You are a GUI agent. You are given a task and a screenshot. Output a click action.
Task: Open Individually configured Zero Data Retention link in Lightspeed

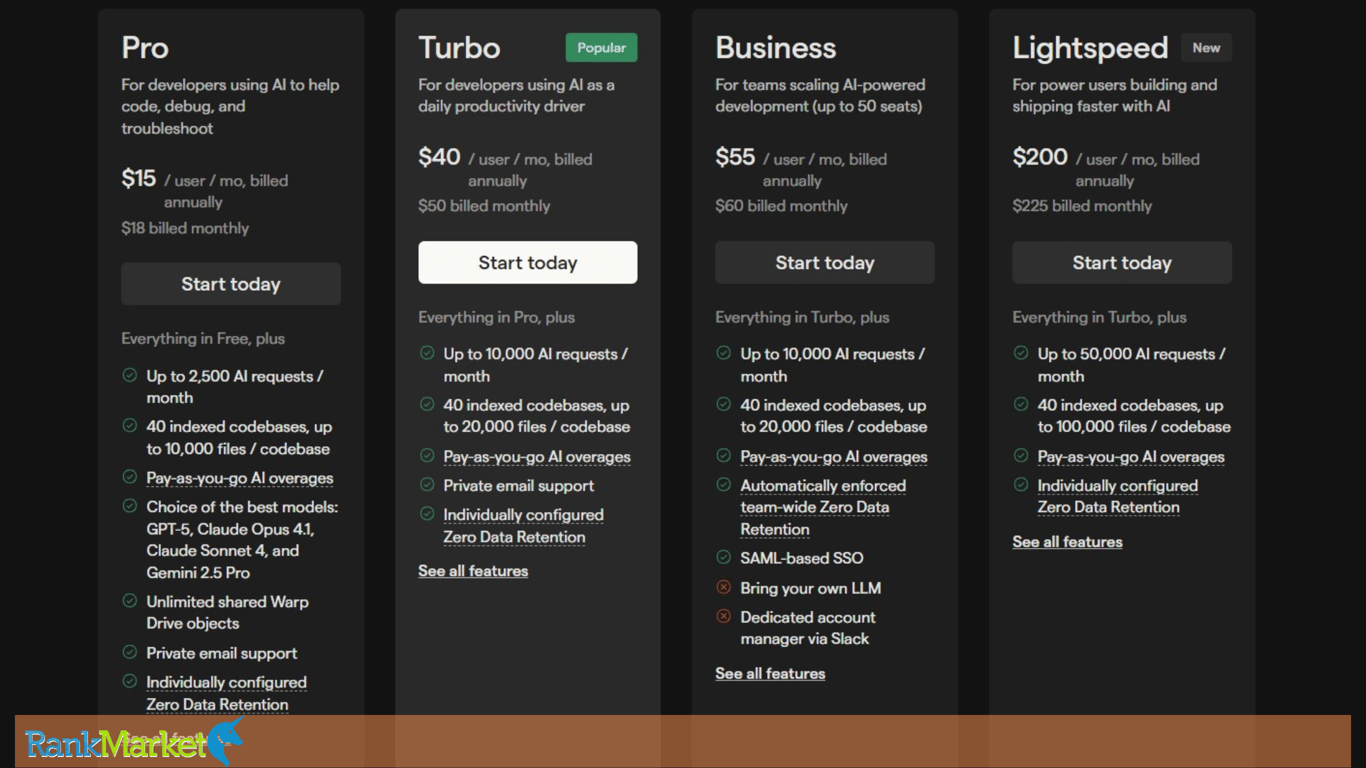pos(1118,496)
